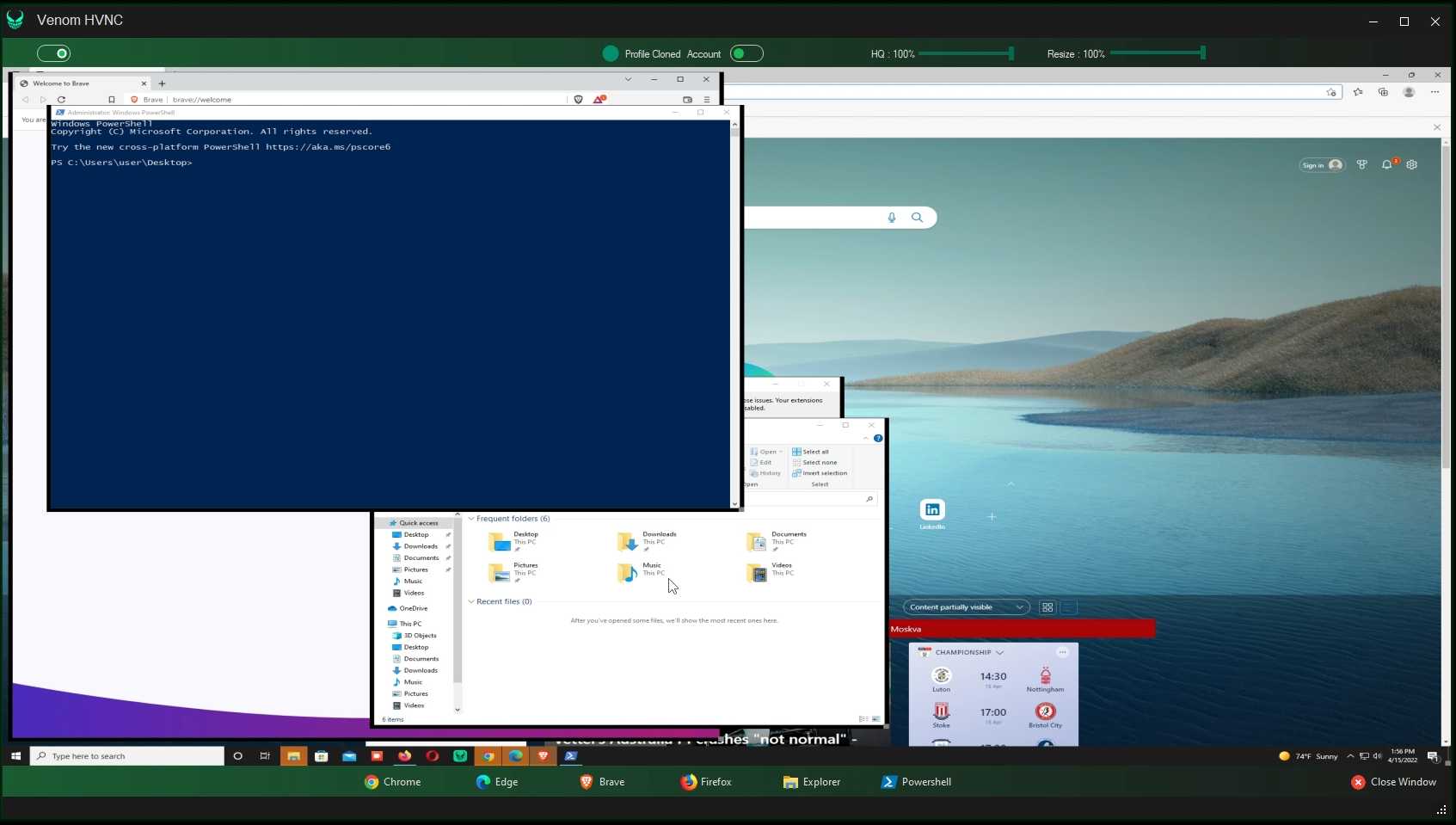
Task: Open notifications bell on Edge page
Action: tap(1386, 164)
